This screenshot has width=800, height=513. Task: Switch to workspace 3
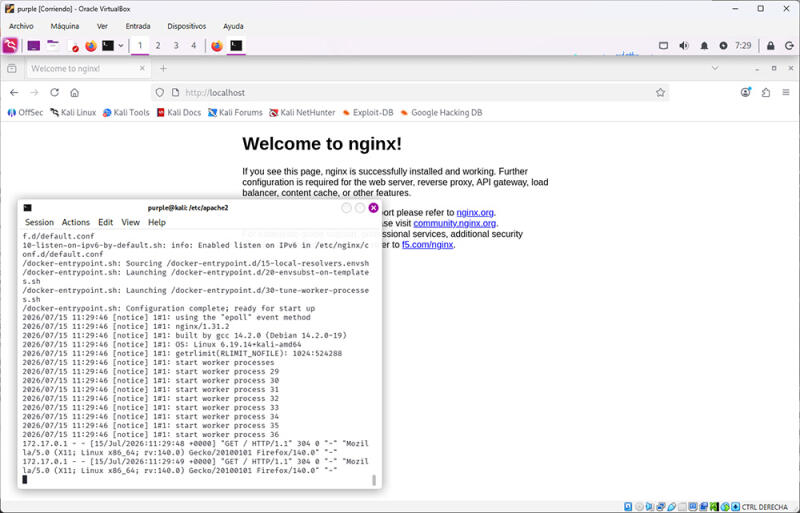pos(176,45)
